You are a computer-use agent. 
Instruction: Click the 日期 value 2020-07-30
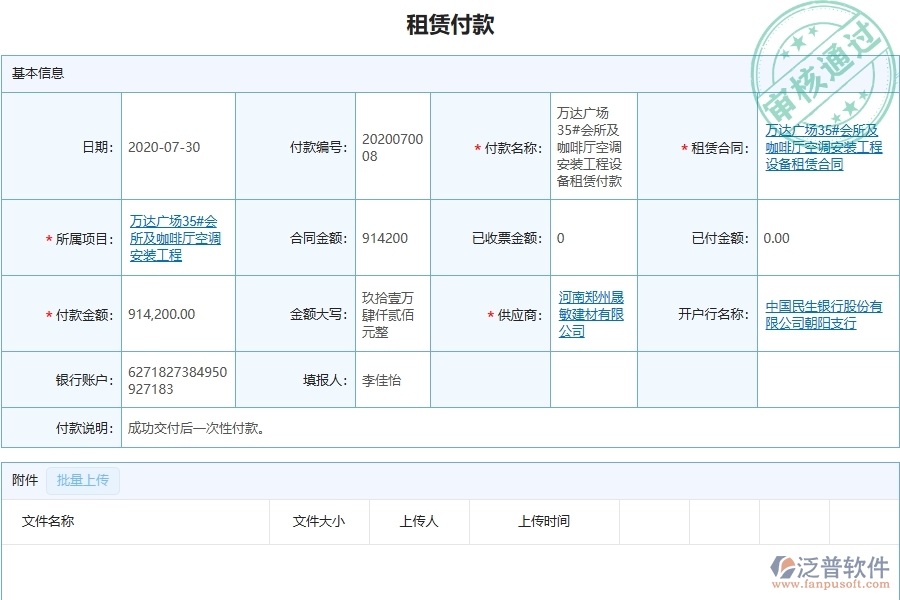(163, 146)
